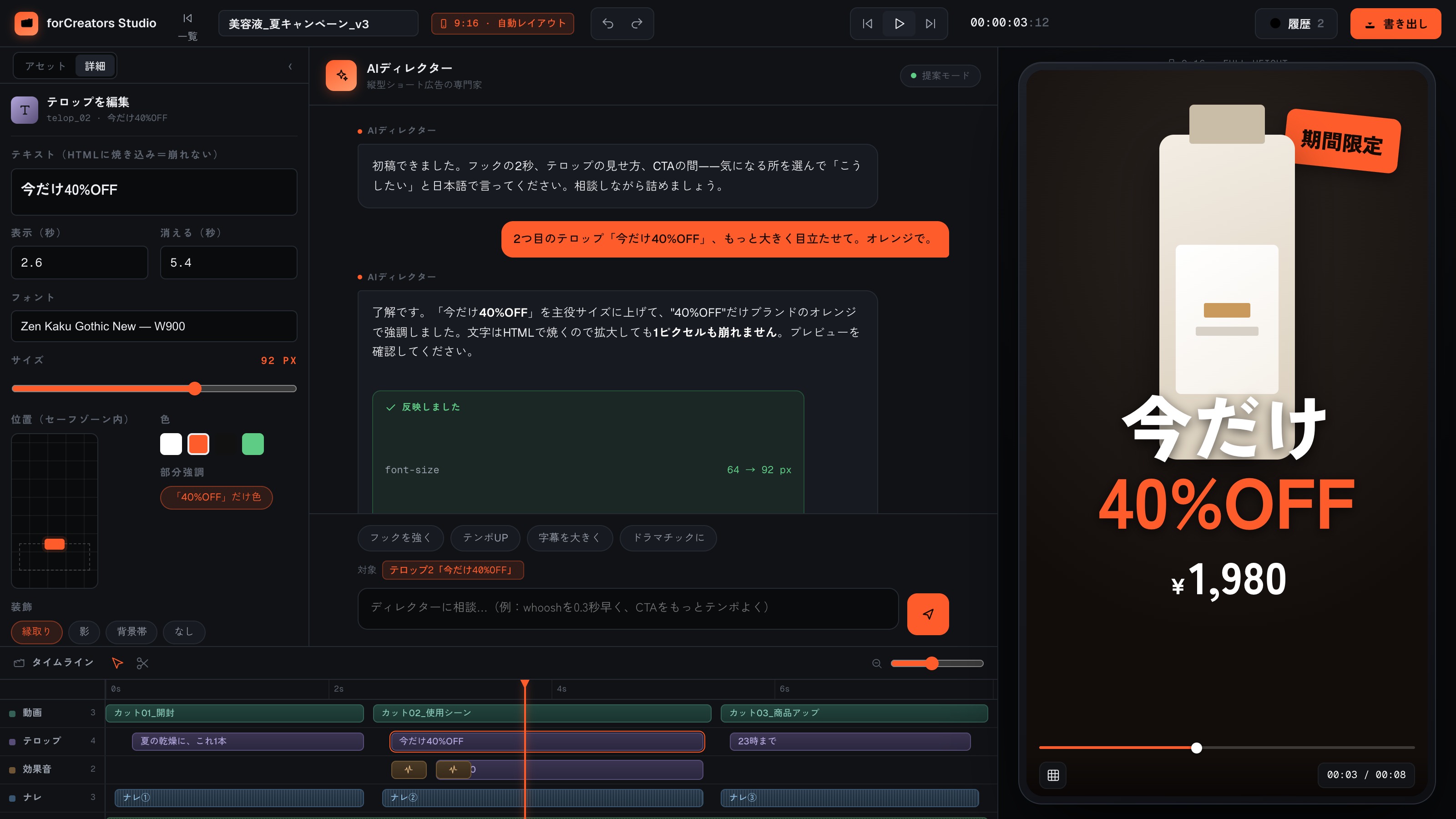Select the 夏の乾燥に、これ1本 telop clip
1456x819 pixels.
pyautogui.click(x=248, y=741)
